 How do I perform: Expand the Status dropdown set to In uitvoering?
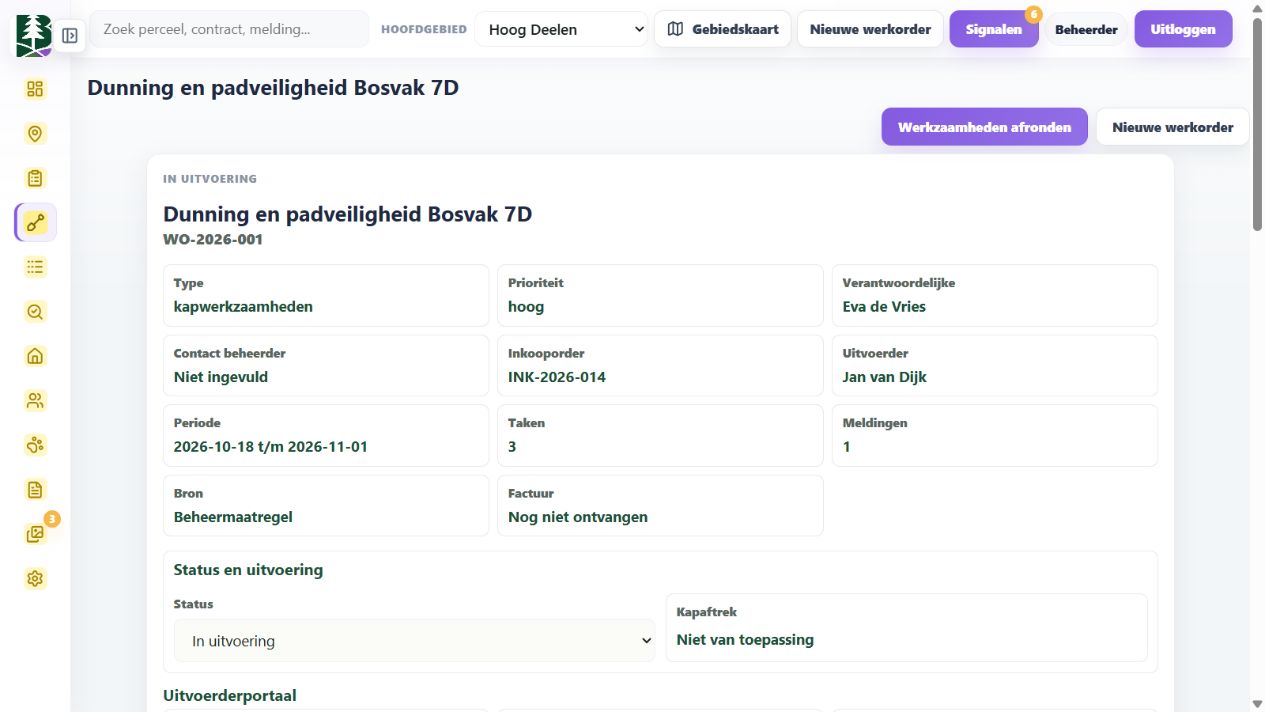[414, 641]
